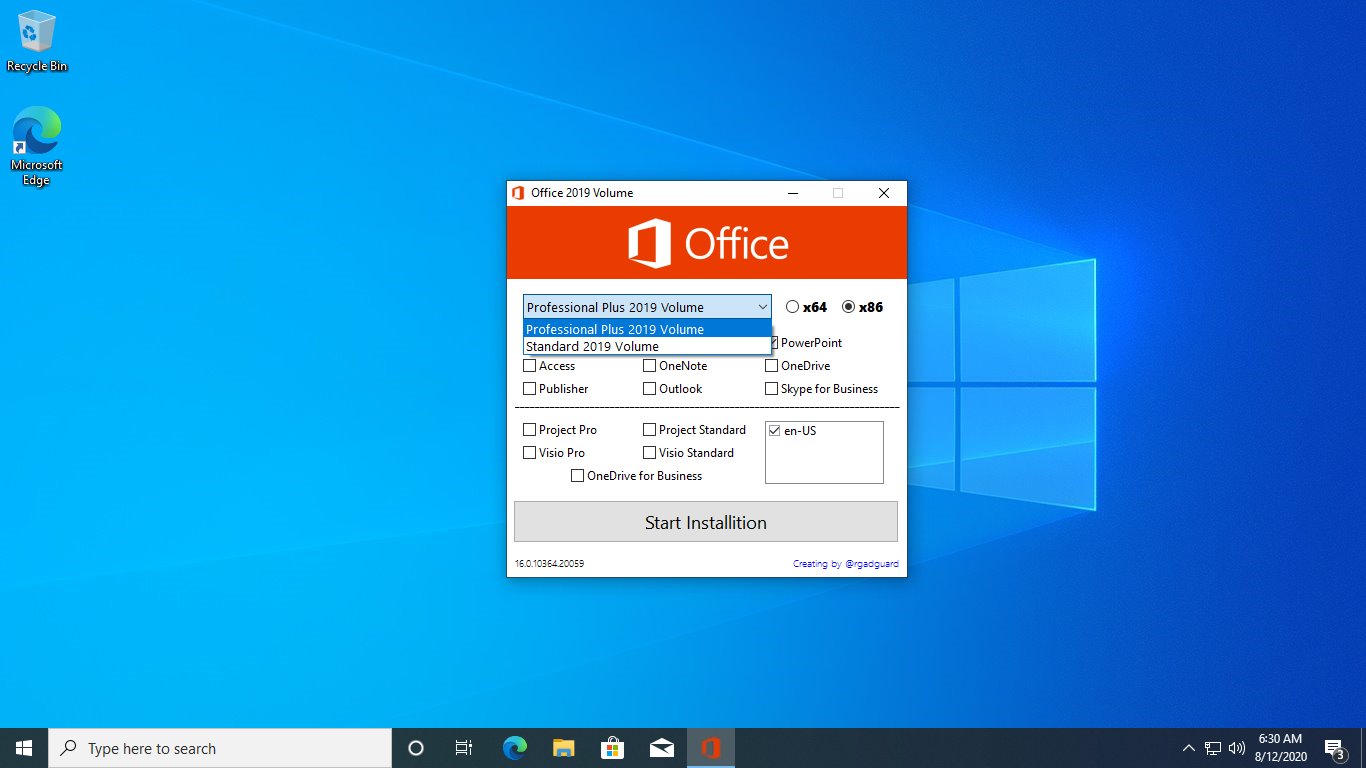Viewport: 1366px width, 768px height.
Task: Open Microsoft Store from the taskbar
Action: point(612,747)
